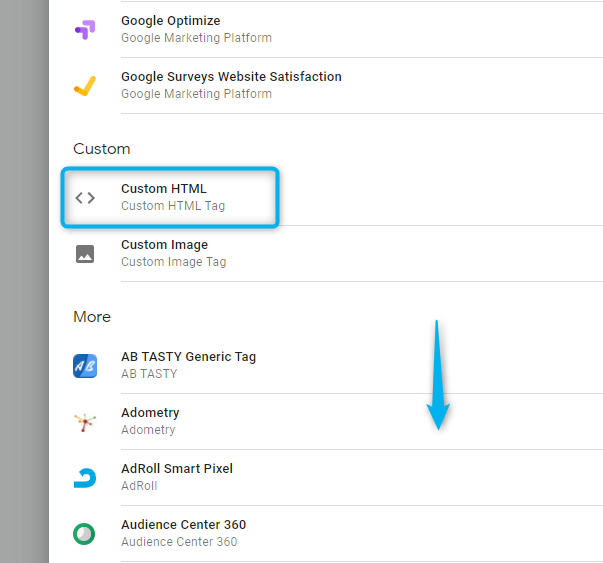Click the Custom section heading

(102, 149)
